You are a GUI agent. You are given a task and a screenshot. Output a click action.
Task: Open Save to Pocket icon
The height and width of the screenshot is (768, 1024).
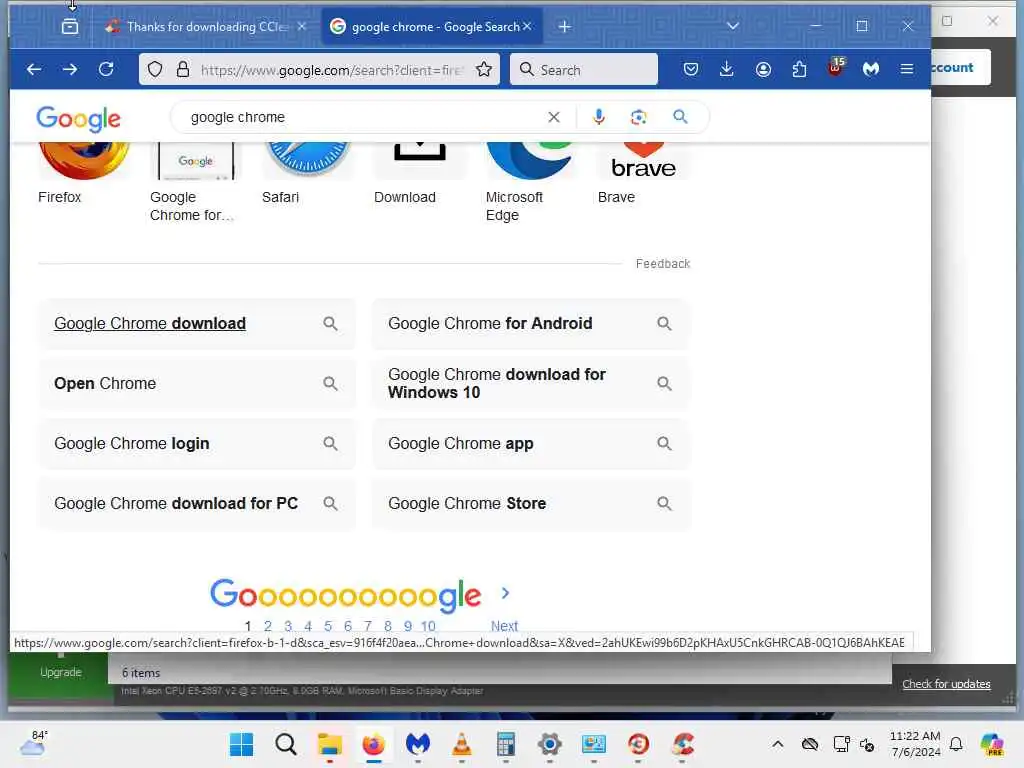pyautogui.click(x=691, y=69)
